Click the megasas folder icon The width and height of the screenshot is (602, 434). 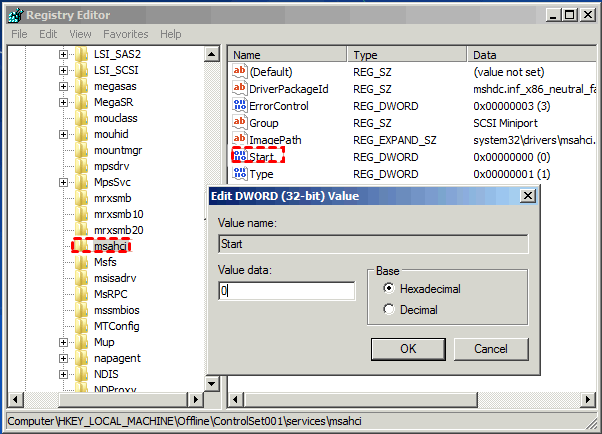click(x=81, y=86)
